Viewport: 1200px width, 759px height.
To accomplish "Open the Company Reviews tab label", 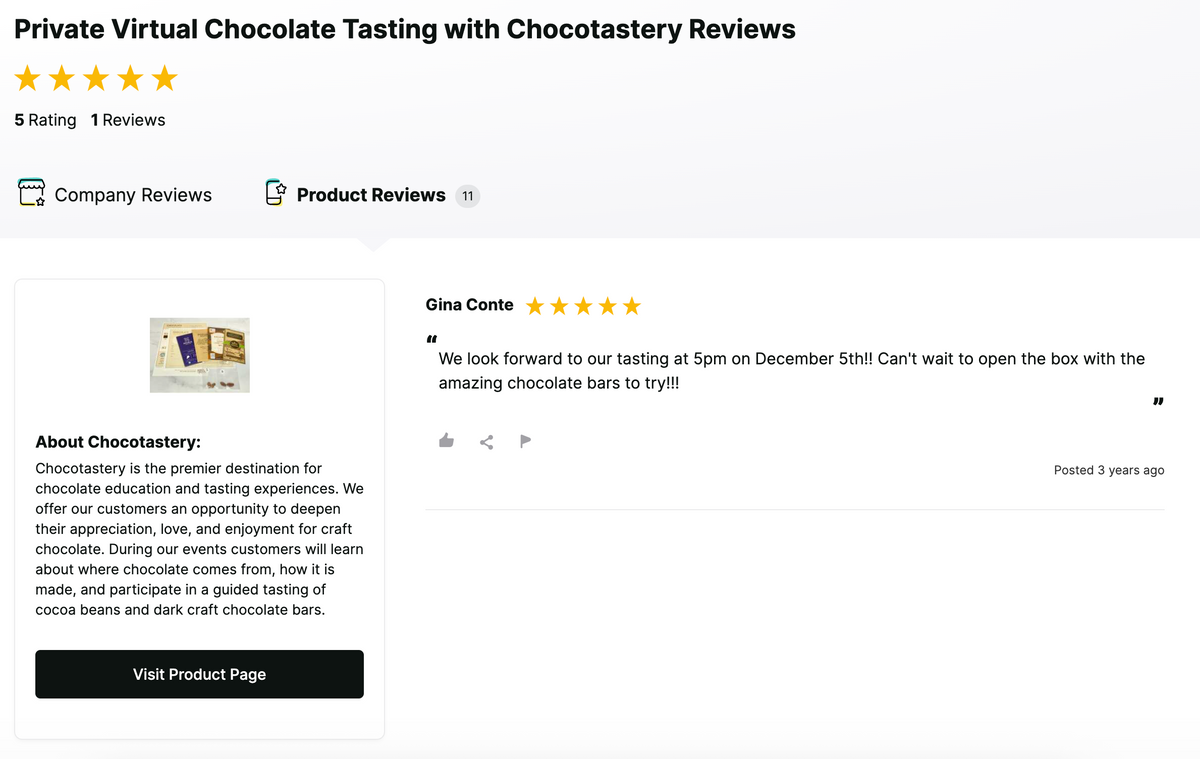I will point(133,195).
